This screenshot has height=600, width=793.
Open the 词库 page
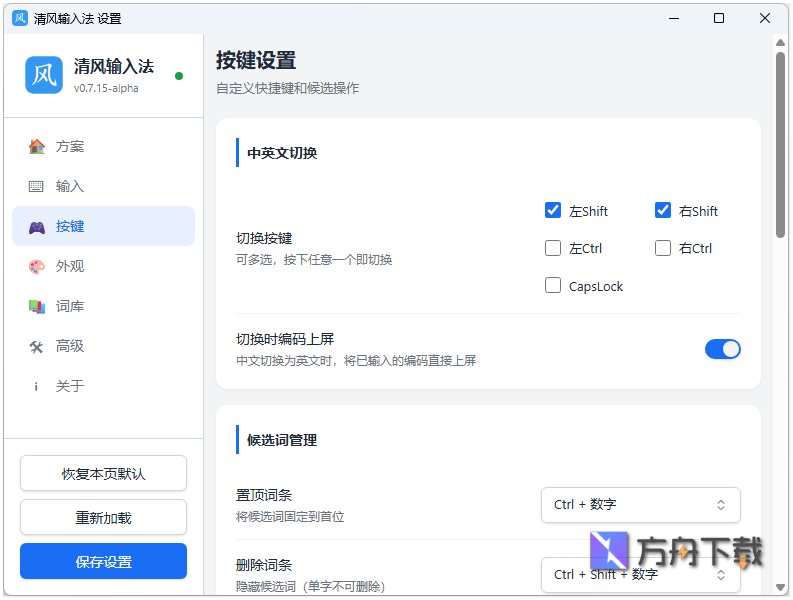103,307
